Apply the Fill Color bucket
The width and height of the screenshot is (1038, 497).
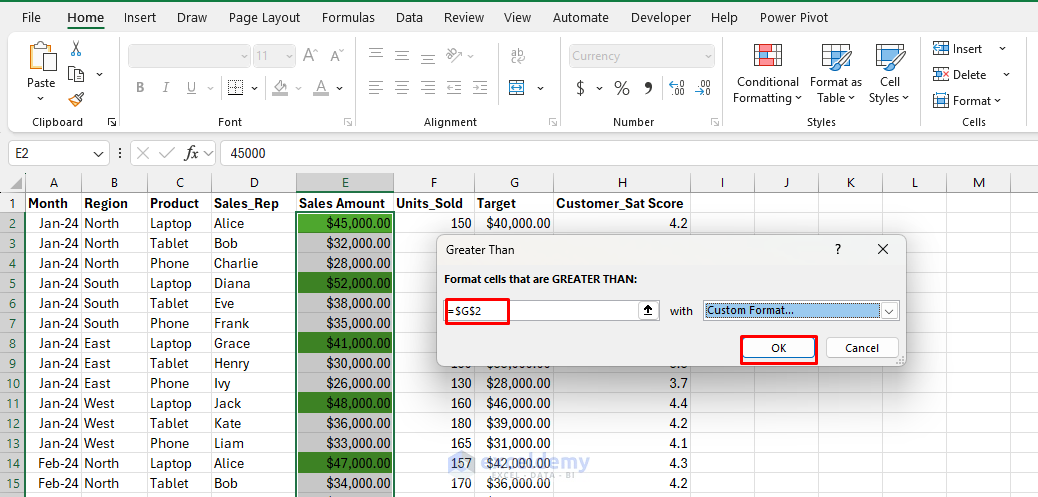pyautogui.click(x=281, y=87)
